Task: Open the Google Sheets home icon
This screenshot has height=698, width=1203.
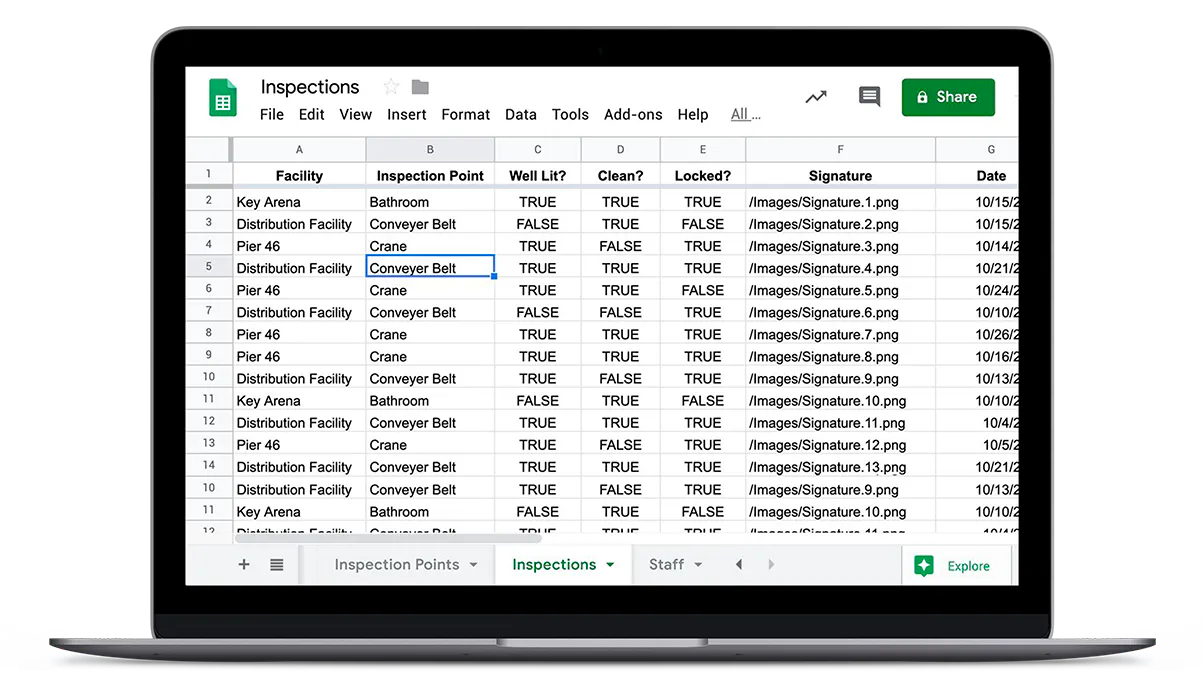Action: click(x=223, y=98)
